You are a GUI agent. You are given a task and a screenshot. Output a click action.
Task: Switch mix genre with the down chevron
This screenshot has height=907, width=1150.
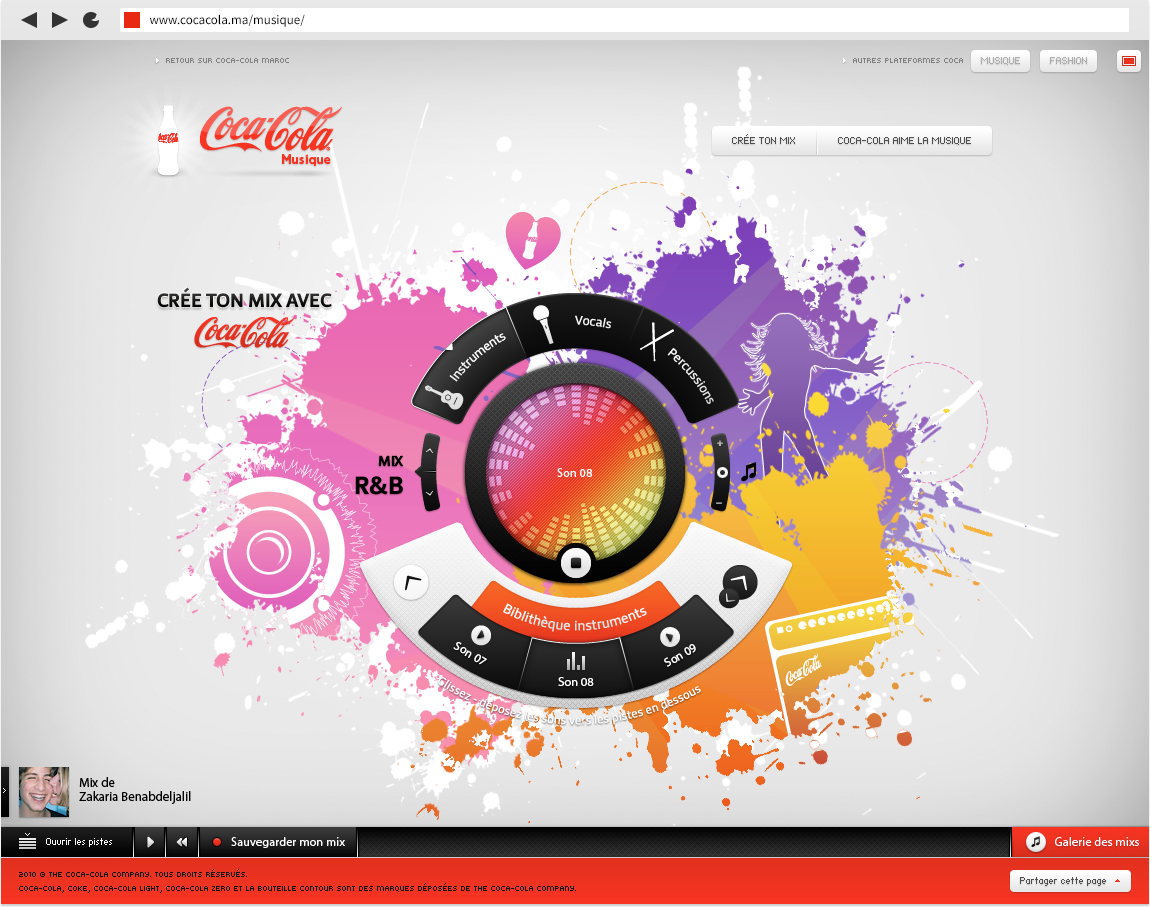[x=430, y=493]
